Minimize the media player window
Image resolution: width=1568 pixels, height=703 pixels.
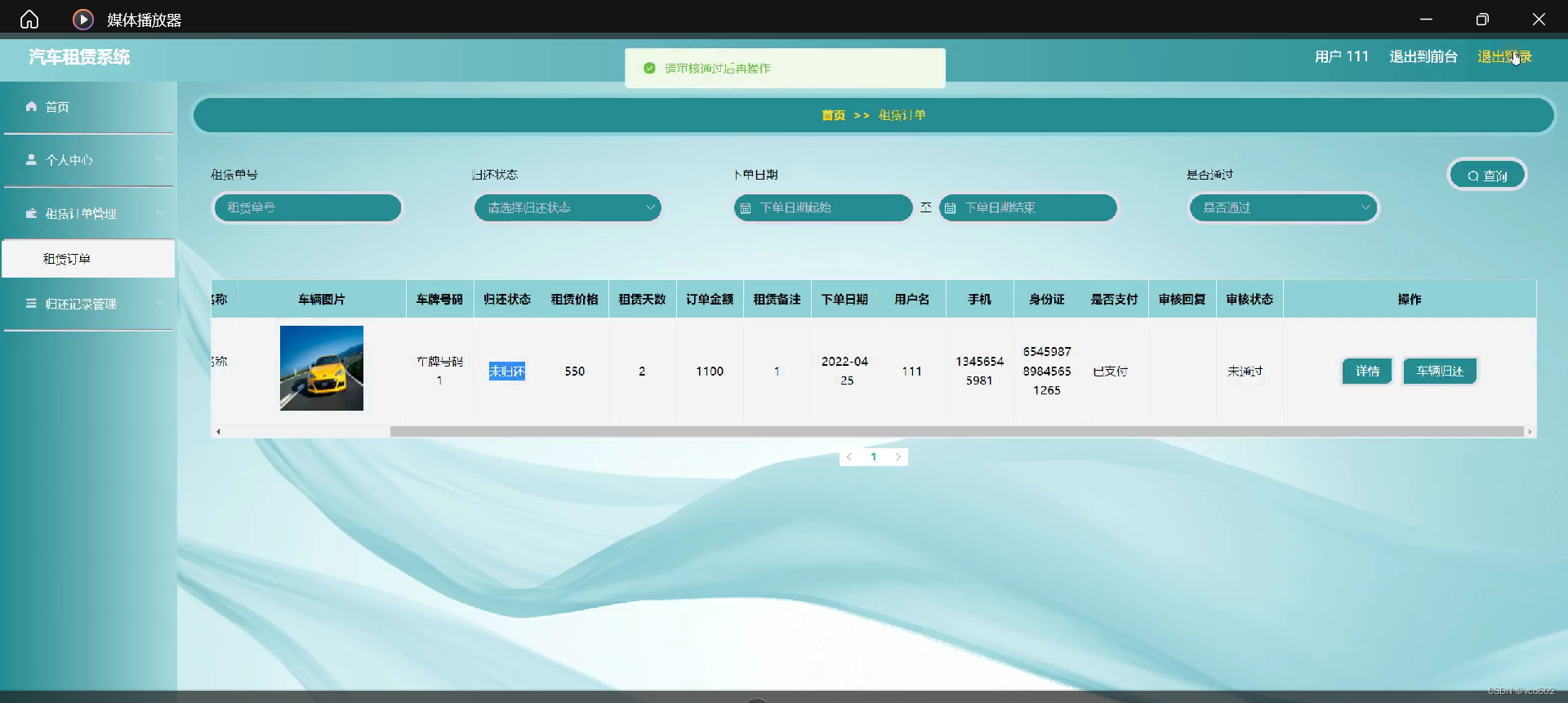(1426, 19)
